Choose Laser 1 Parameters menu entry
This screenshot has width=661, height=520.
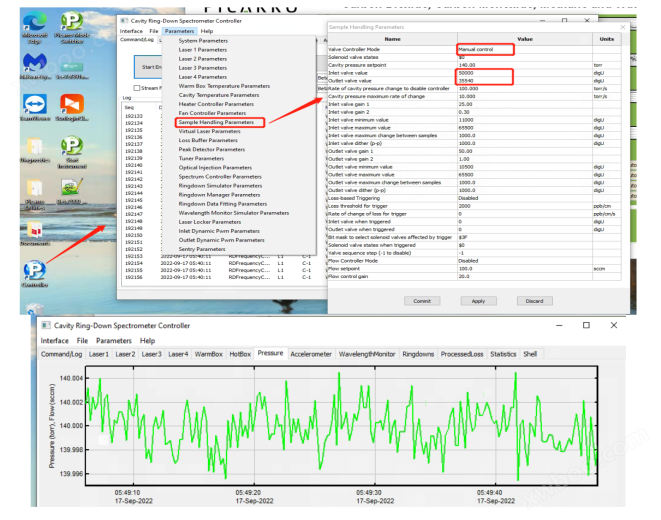pos(203,50)
